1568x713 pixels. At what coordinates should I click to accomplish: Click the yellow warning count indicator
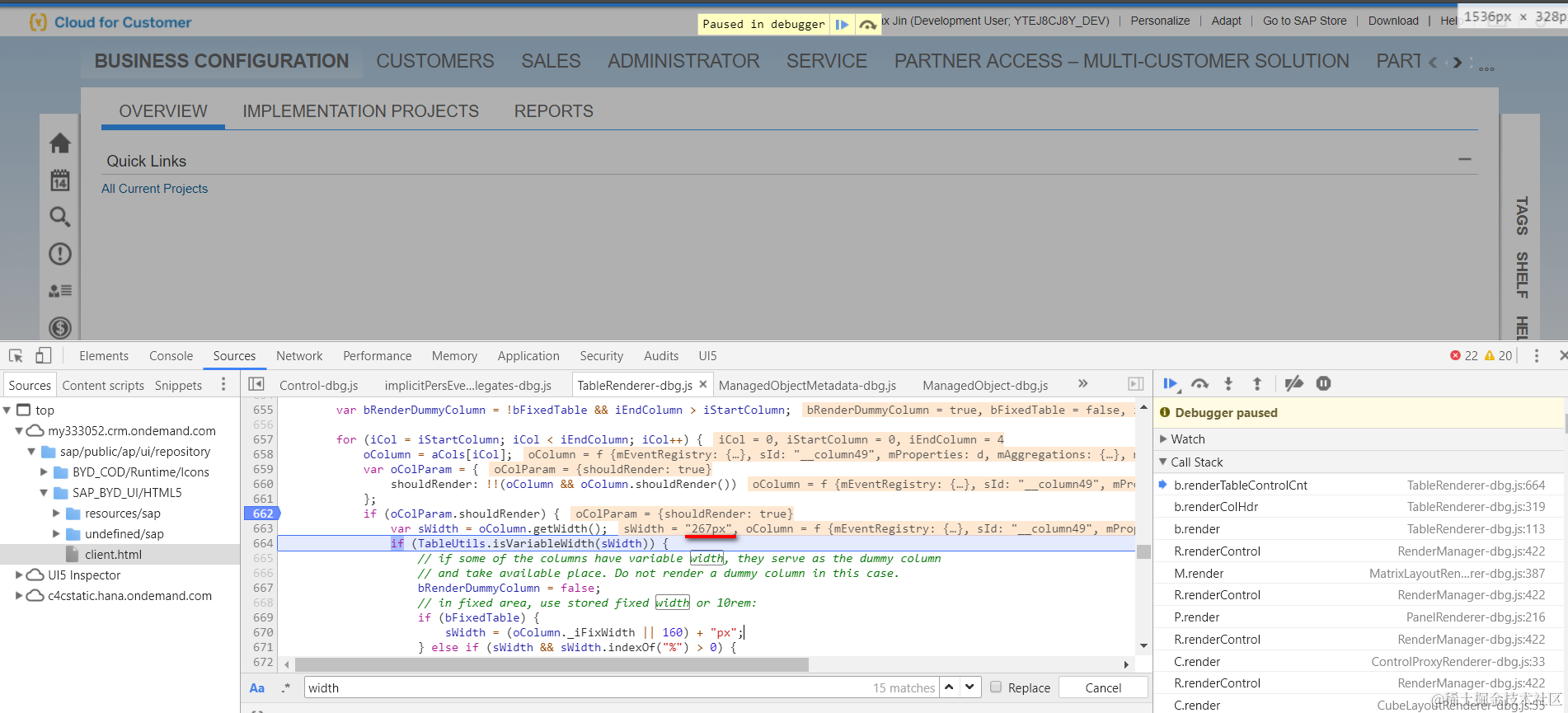(x=1498, y=355)
